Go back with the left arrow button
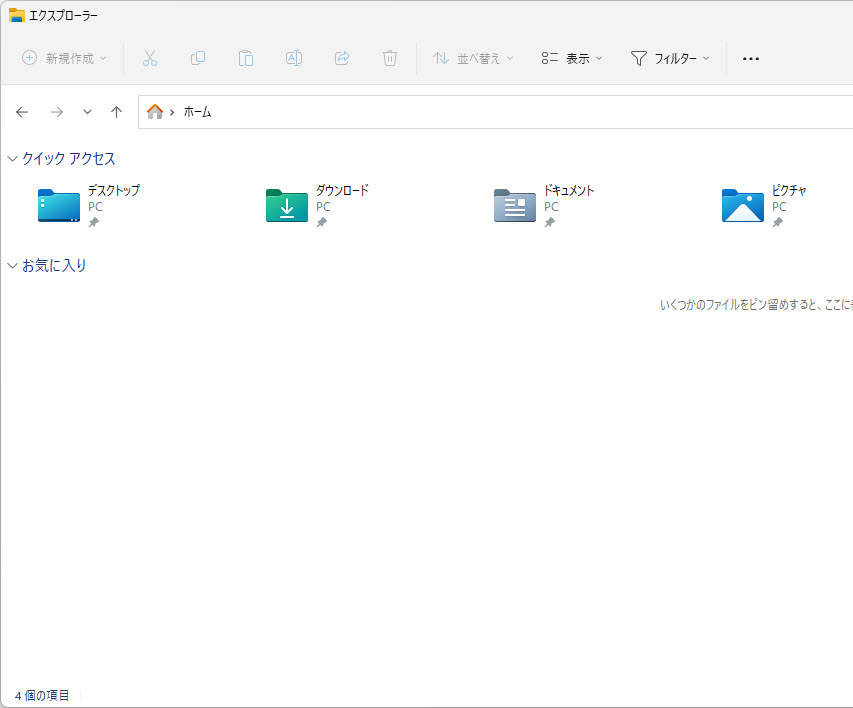 pos(22,112)
